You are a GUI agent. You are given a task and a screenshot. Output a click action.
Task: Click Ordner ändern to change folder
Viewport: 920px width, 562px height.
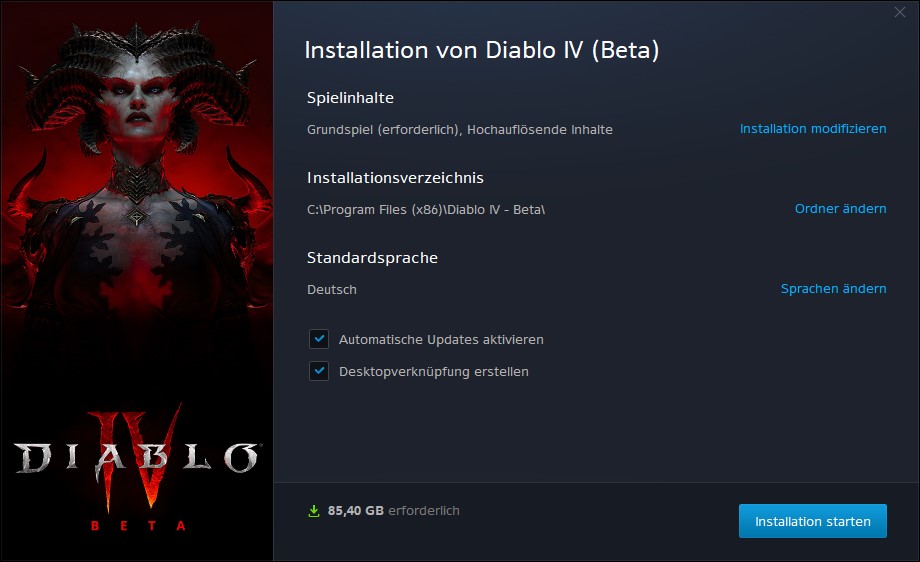click(x=840, y=209)
